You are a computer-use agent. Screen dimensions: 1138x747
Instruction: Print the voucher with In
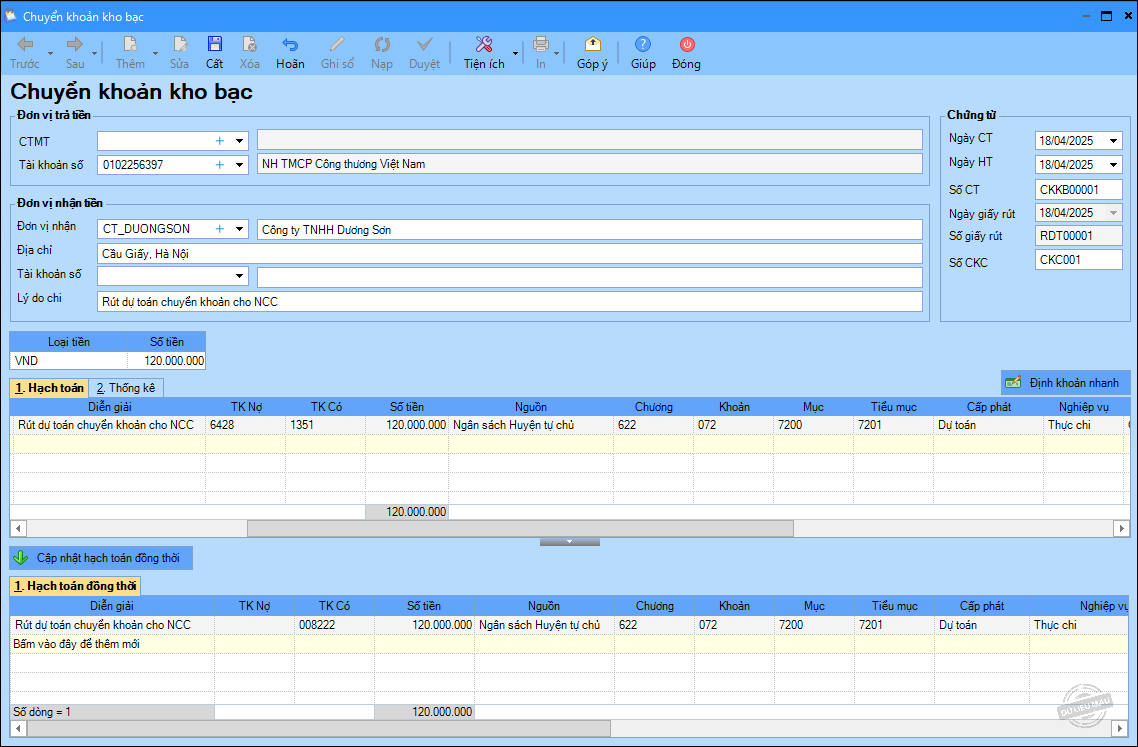coord(541,53)
